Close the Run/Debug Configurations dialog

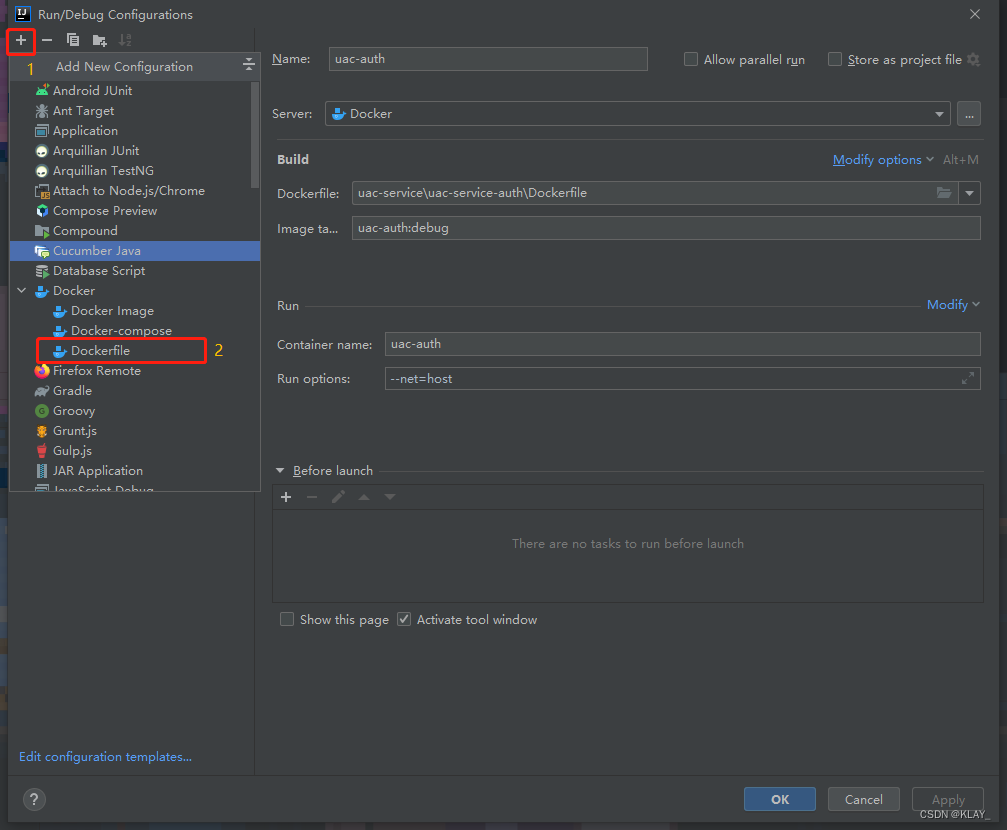tap(975, 14)
